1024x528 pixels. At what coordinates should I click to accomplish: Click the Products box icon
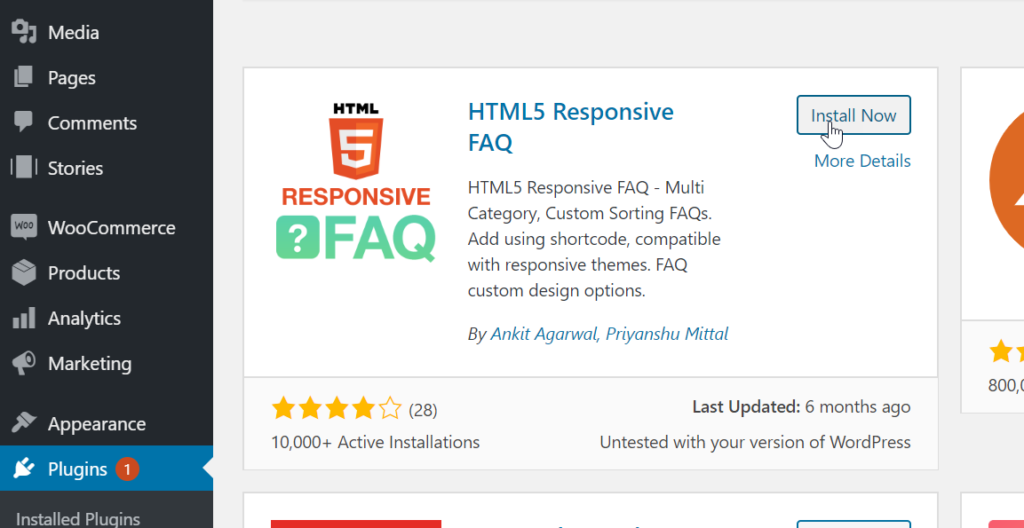point(24,273)
